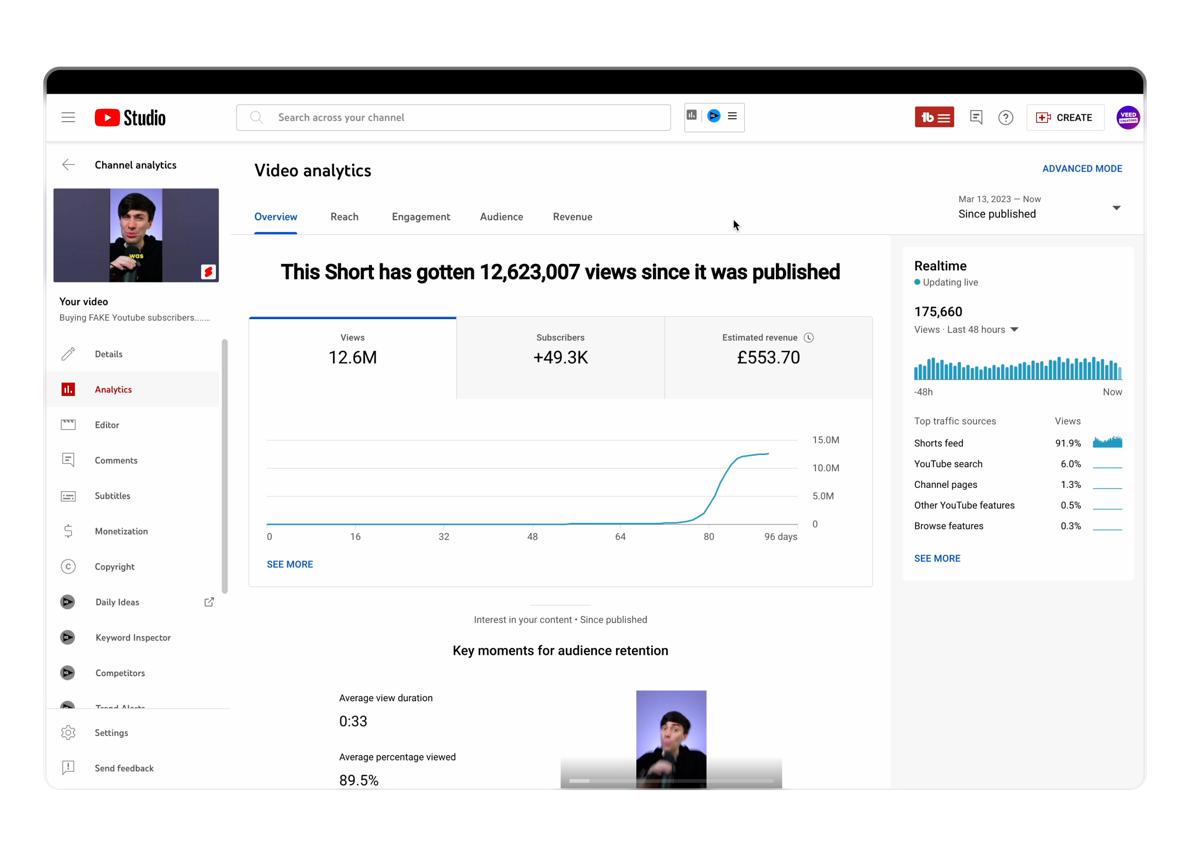Click the Channel pages traffic source row

tap(1018, 484)
